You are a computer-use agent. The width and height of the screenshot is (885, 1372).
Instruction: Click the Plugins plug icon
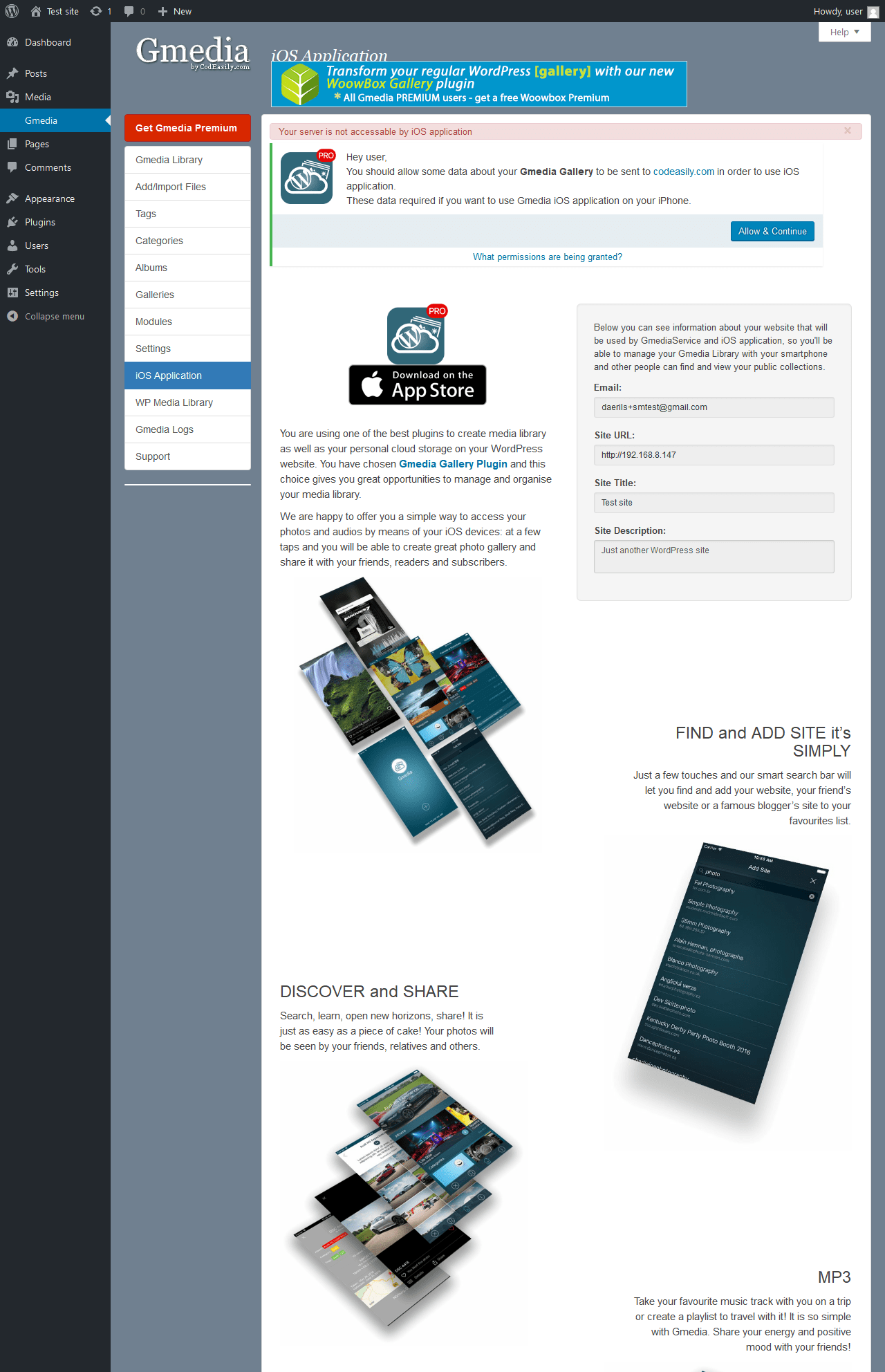point(12,222)
